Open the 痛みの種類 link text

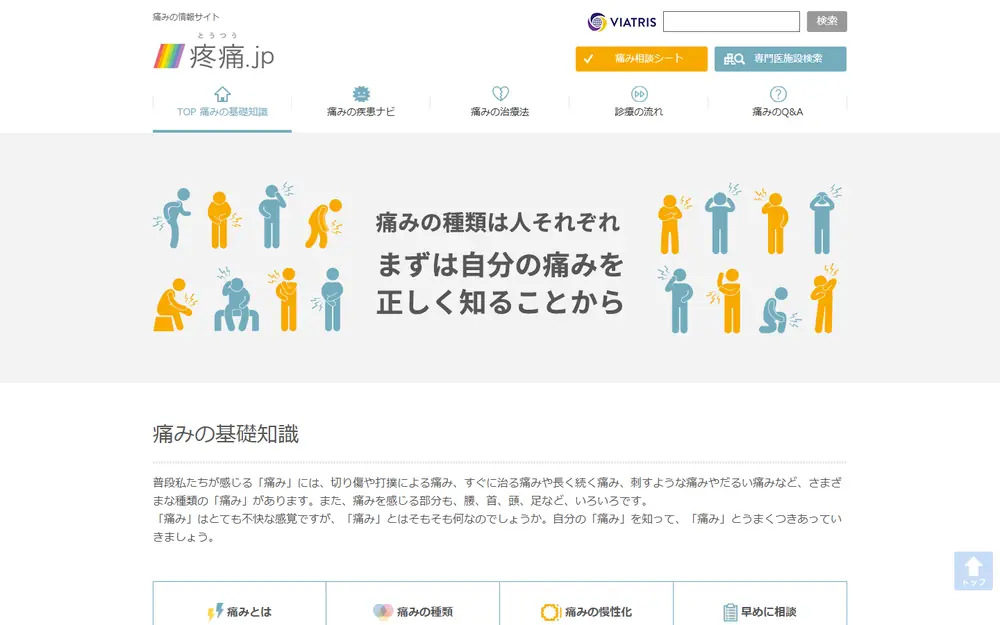[425, 612]
